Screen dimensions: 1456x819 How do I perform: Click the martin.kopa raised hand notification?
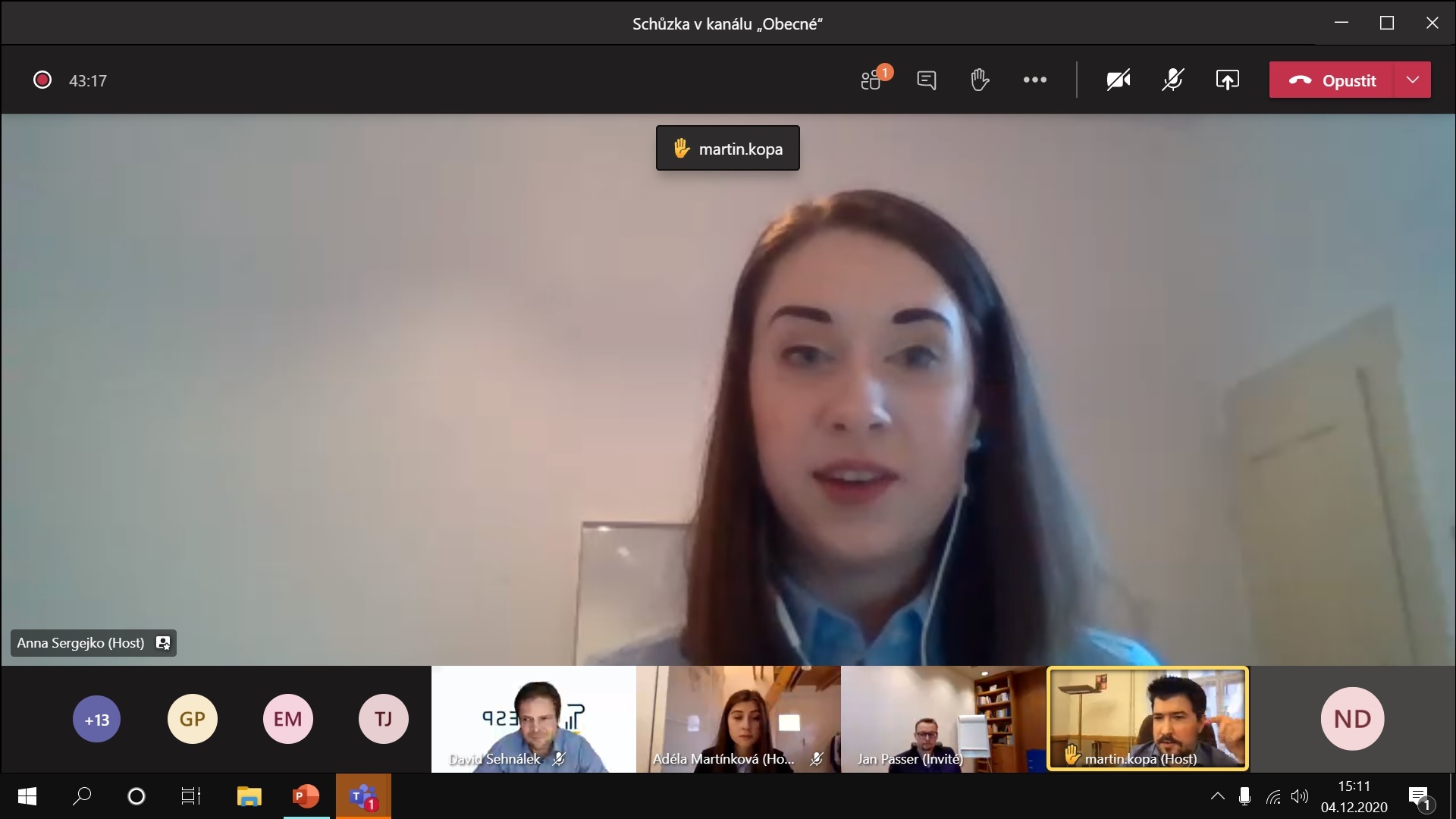coord(727,149)
